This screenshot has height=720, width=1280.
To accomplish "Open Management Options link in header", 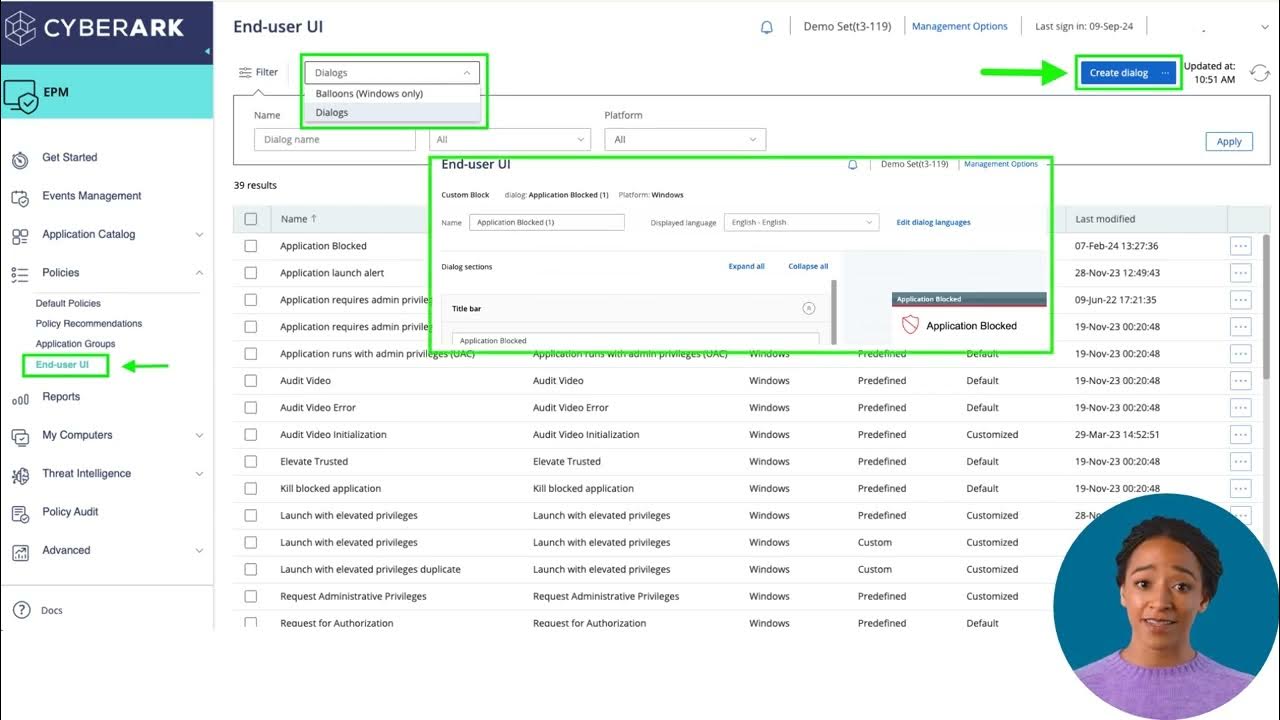I will tap(960, 27).
